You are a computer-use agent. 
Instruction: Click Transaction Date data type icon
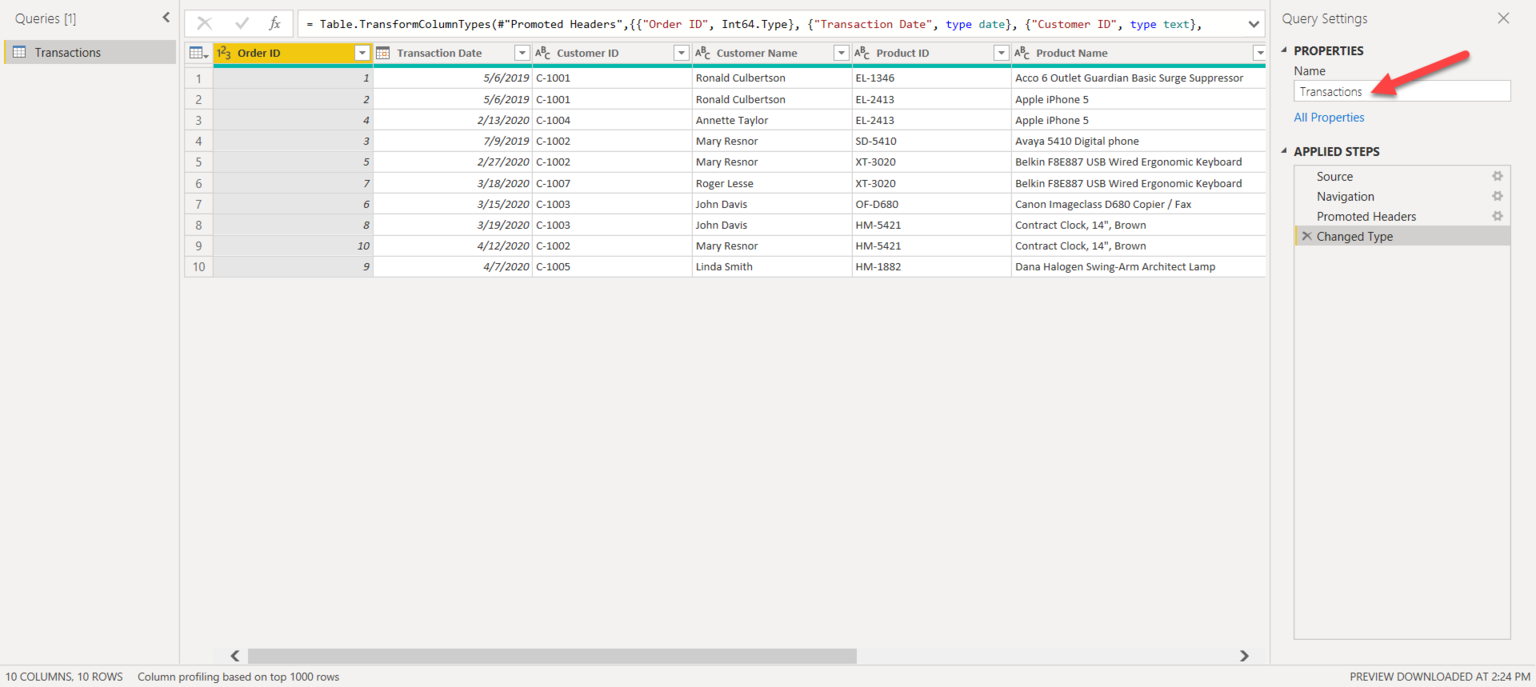383,53
